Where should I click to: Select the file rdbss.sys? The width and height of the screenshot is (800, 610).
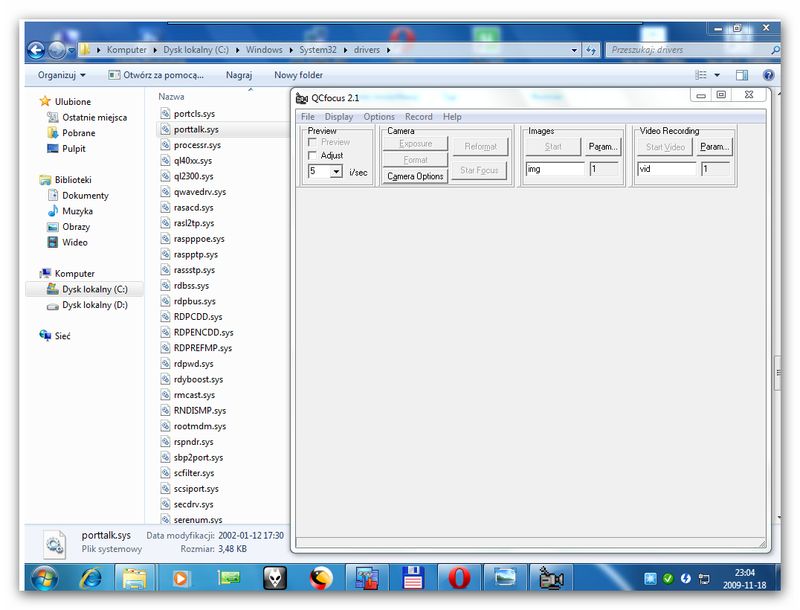coord(191,286)
